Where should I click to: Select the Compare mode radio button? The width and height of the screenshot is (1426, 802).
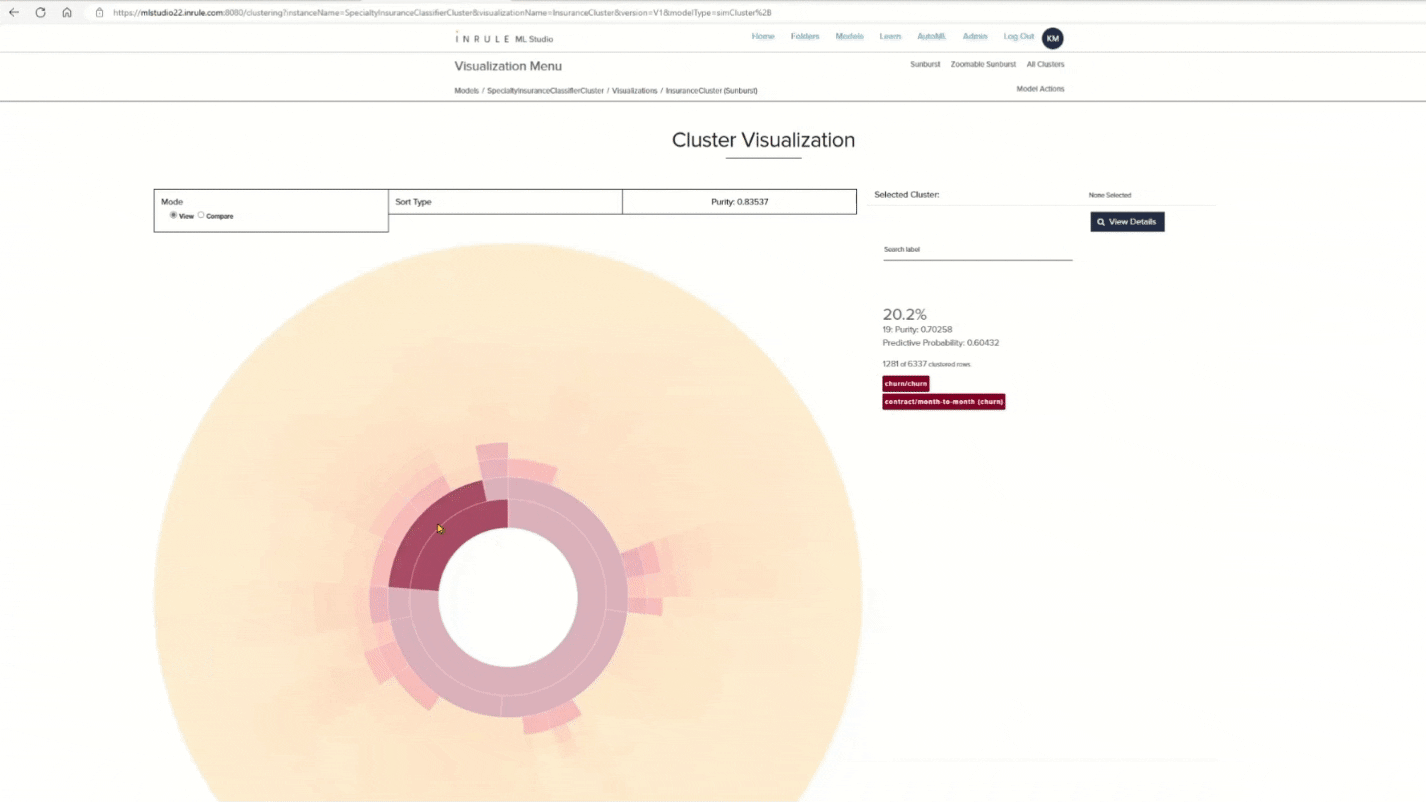pos(201,215)
